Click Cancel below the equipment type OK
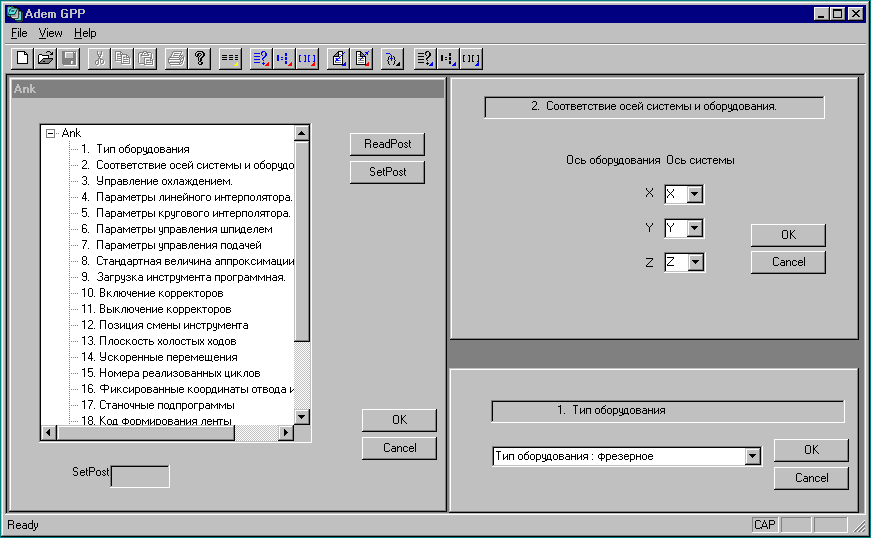Viewport: 871px width, 538px height. (811, 478)
